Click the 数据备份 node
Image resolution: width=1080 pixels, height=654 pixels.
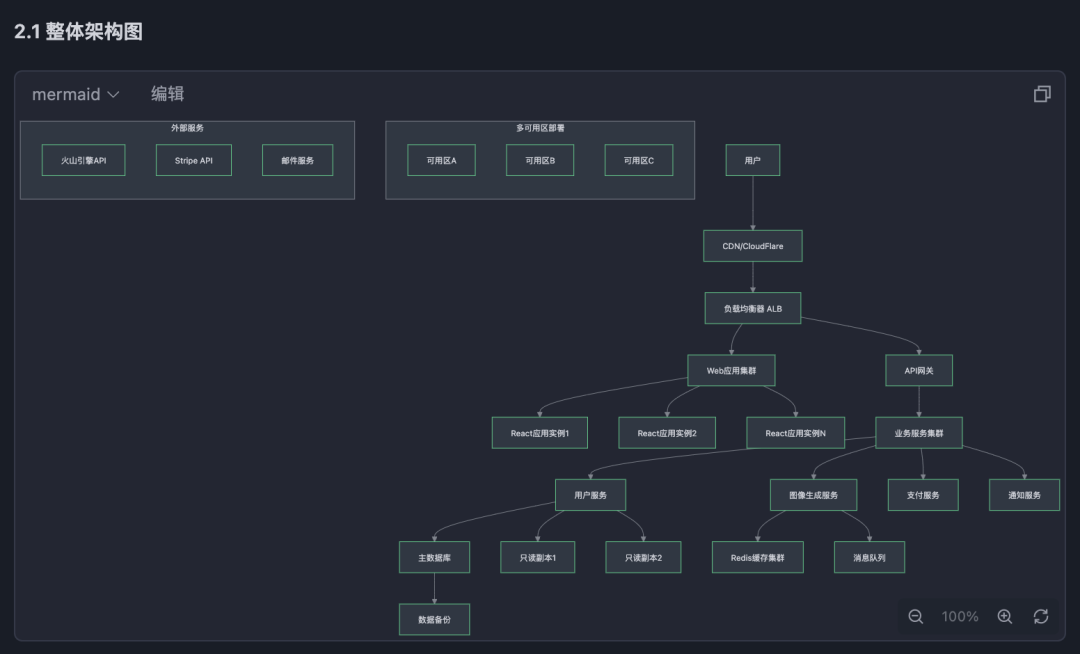click(x=434, y=619)
